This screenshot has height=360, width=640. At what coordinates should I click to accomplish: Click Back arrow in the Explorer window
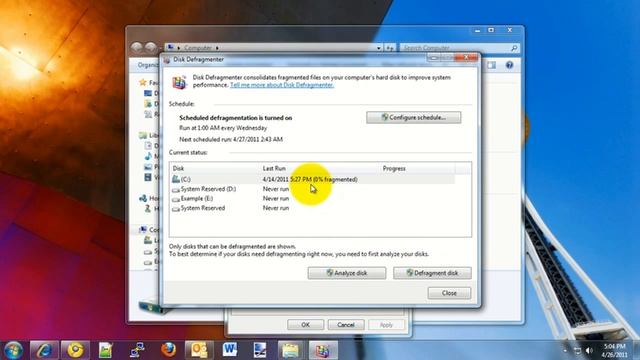(137, 47)
